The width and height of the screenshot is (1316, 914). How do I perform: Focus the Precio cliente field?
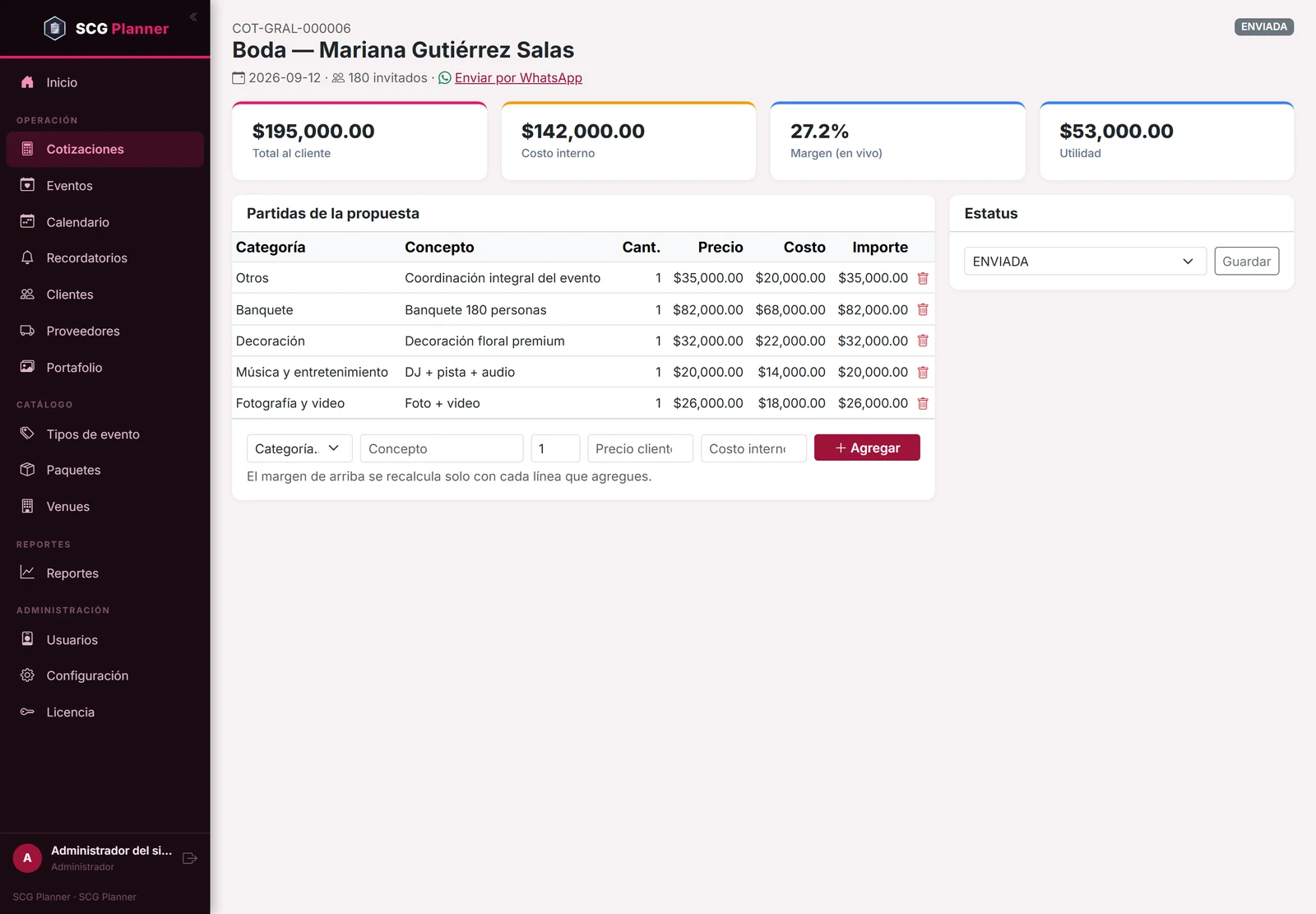[x=640, y=448]
